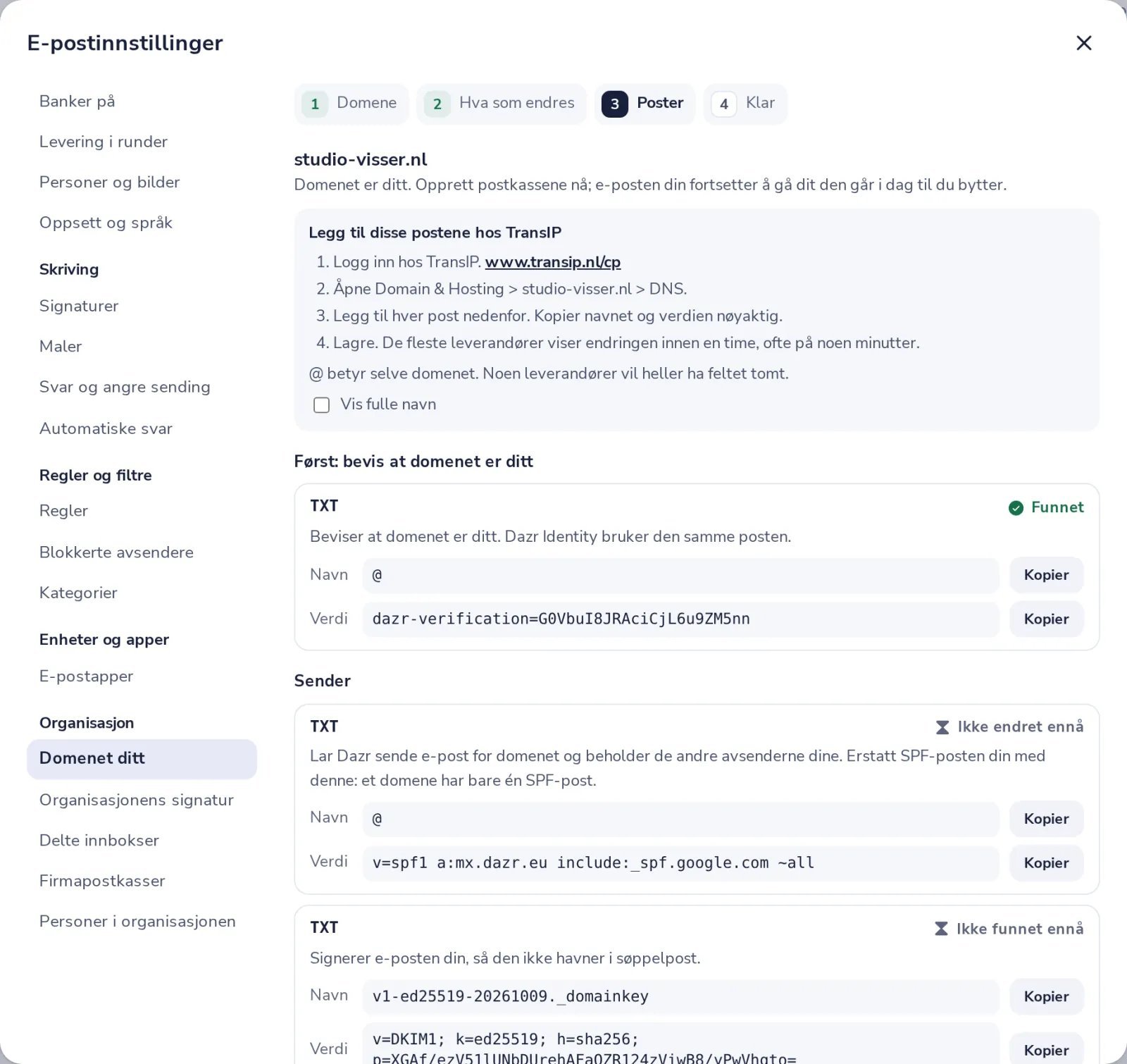Close the E-postinnstillinger dialog

[1083, 43]
